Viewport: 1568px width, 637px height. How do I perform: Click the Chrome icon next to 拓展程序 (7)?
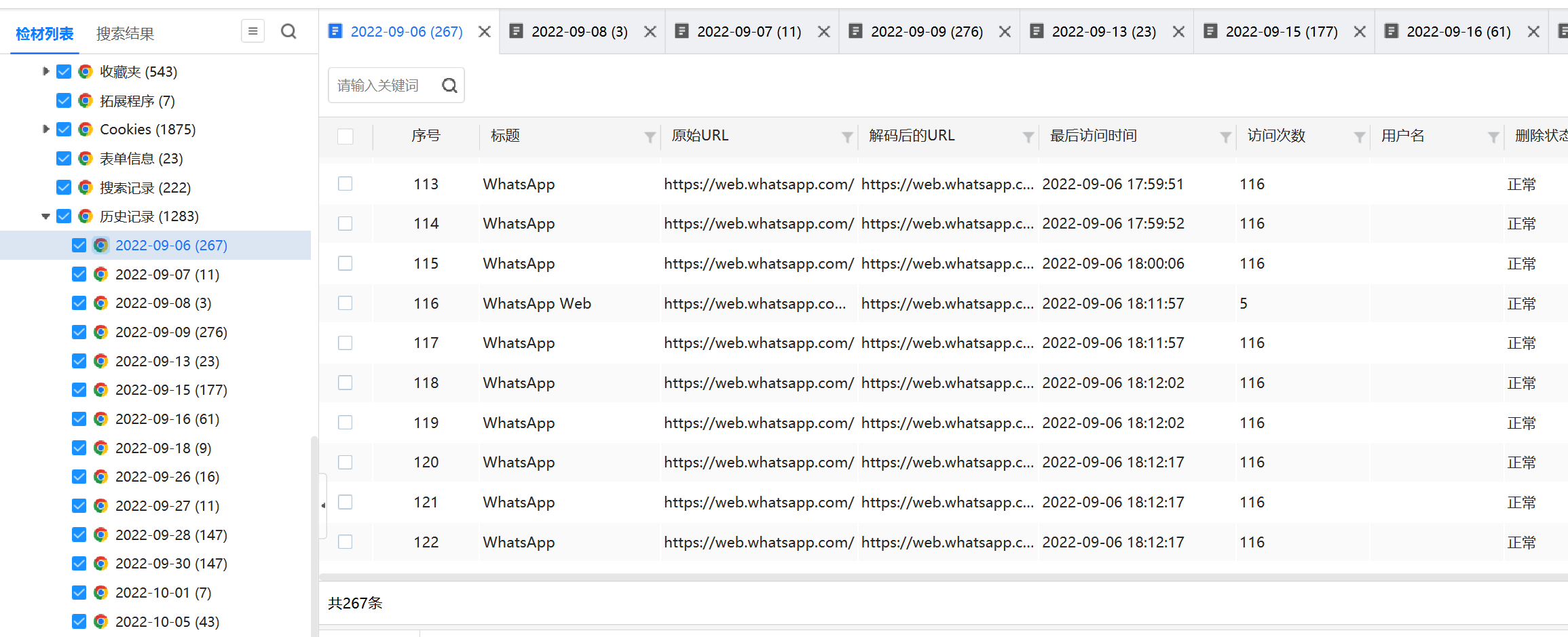coord(86,100)
